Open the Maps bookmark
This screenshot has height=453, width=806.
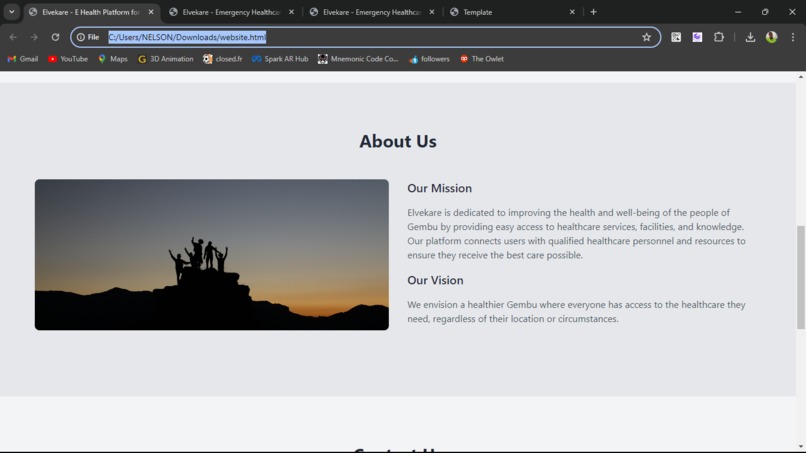[113, 59]
